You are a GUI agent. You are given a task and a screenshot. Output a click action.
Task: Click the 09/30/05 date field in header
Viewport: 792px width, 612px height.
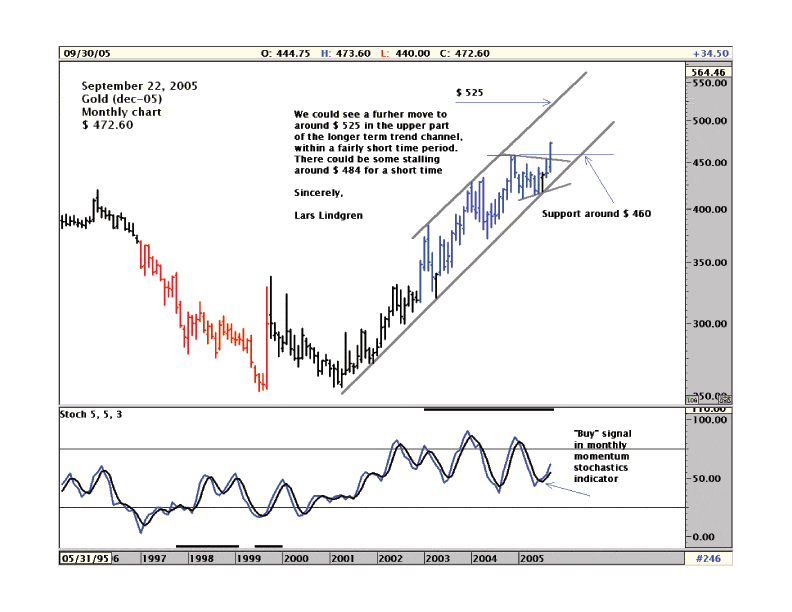tap(84, 53)
